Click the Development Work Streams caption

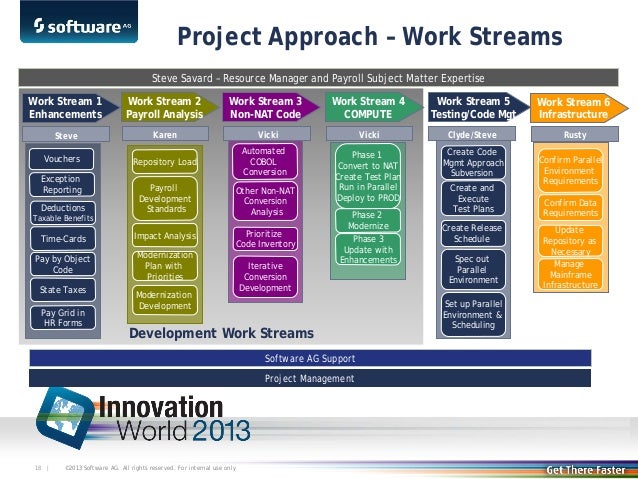pyautogui.click(x=221, y=333)
